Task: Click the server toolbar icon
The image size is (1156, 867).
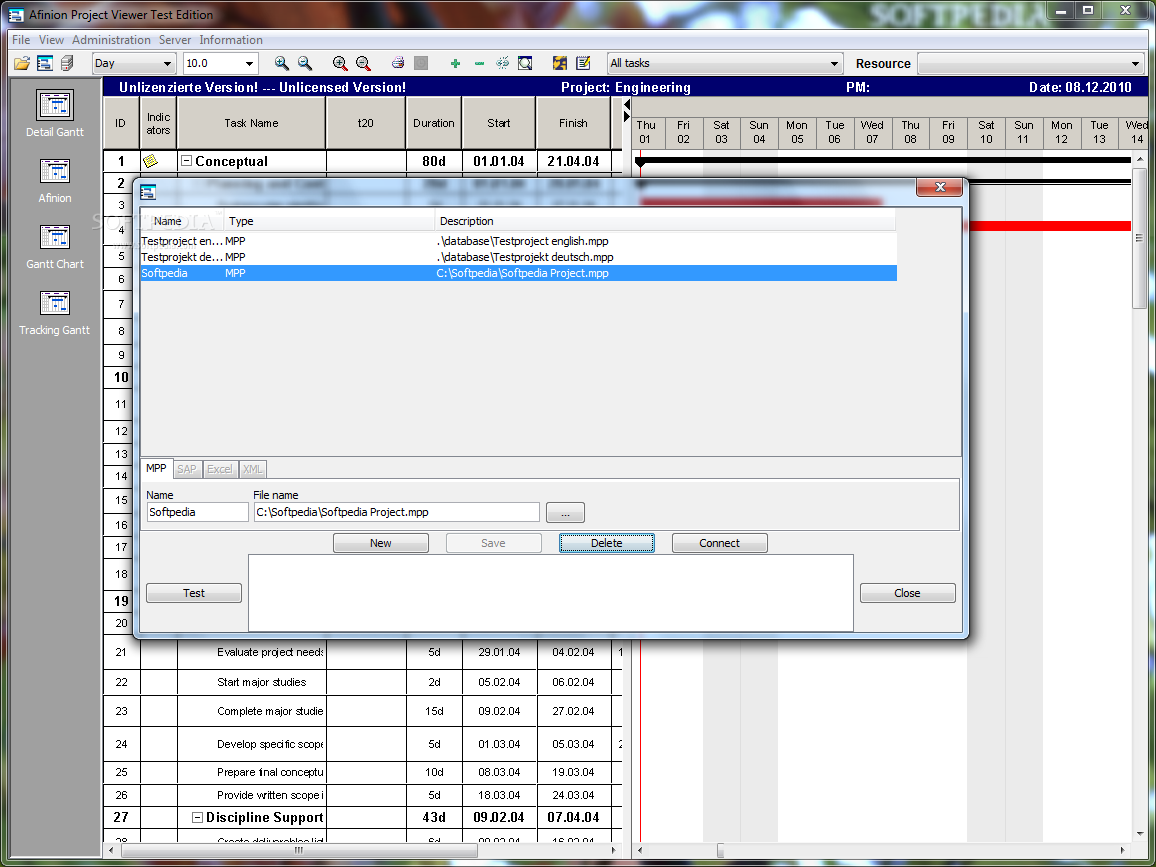Action: tap(67, 63)
